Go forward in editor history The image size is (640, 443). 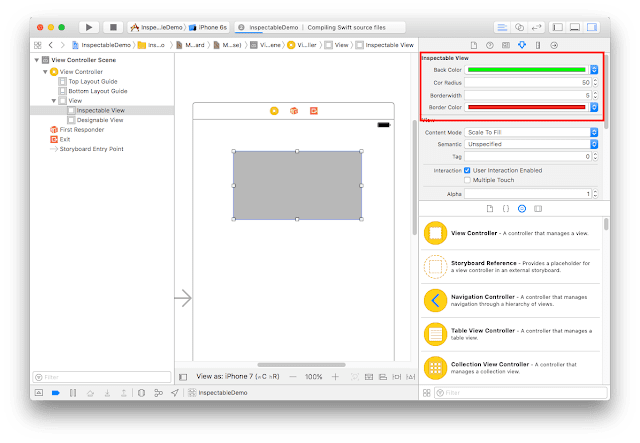tap(62, 45)
